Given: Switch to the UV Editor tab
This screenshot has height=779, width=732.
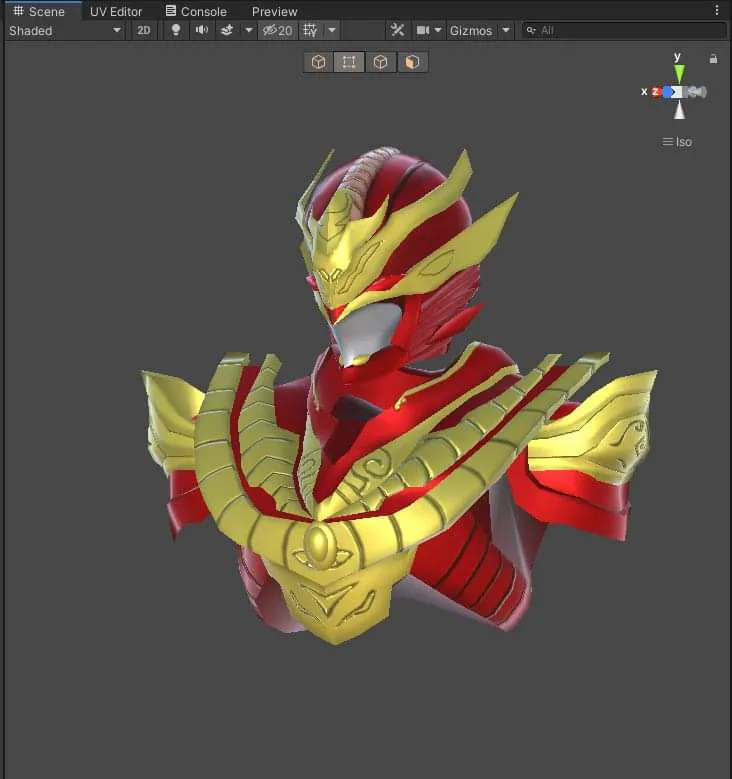Looking at the screenshot, I should 116,11.
